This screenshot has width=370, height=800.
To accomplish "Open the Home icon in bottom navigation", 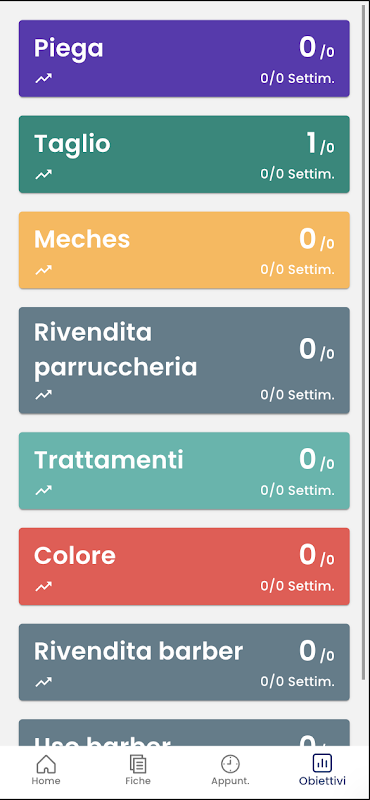I will [x=46, y=764].
